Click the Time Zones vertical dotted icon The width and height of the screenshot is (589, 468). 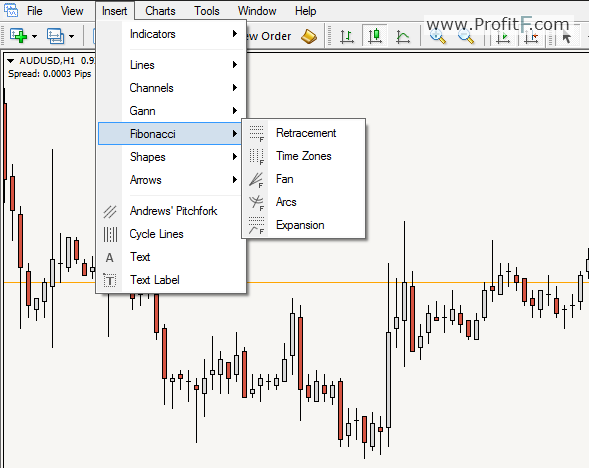click(257, 156)
